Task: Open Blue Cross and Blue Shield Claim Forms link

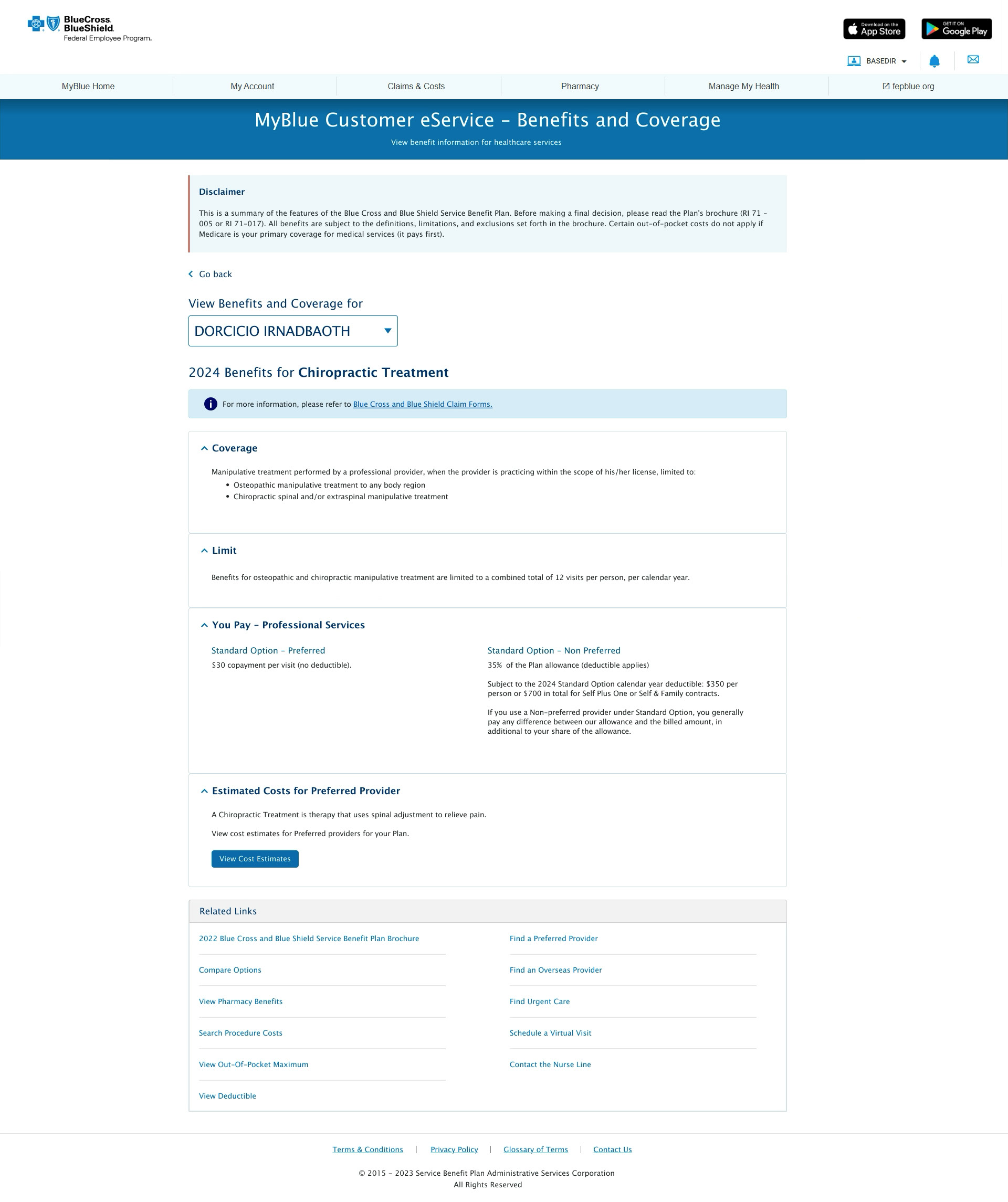Action: (x=423, y=404)
